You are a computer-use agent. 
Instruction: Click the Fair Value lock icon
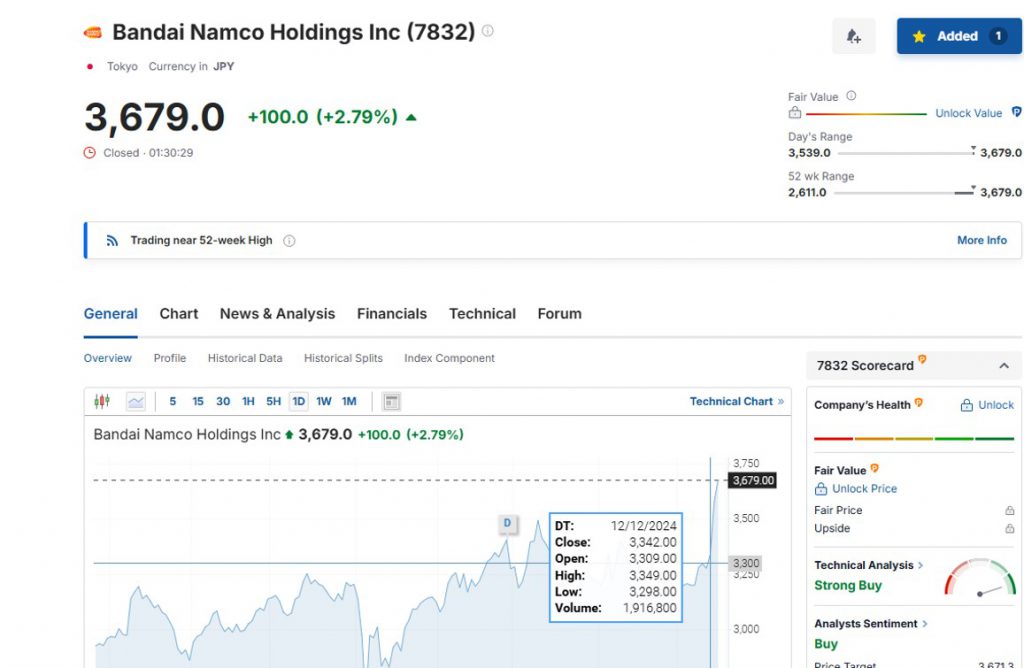click(x=795, y=113)
